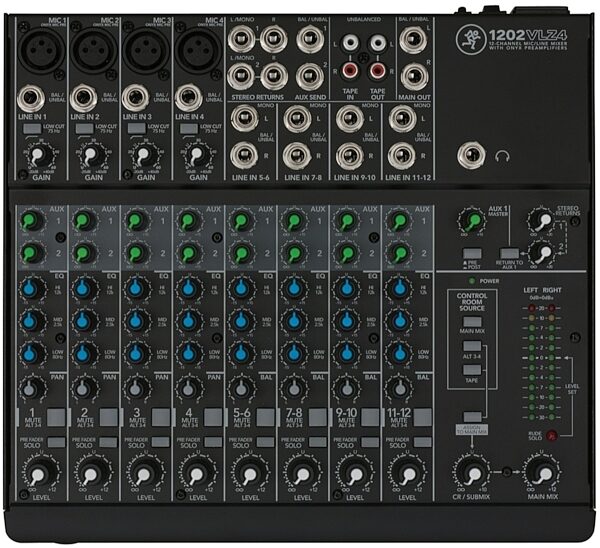
Task: Click channel 1 HI 12k EQ knob
Action: [31, 289]
